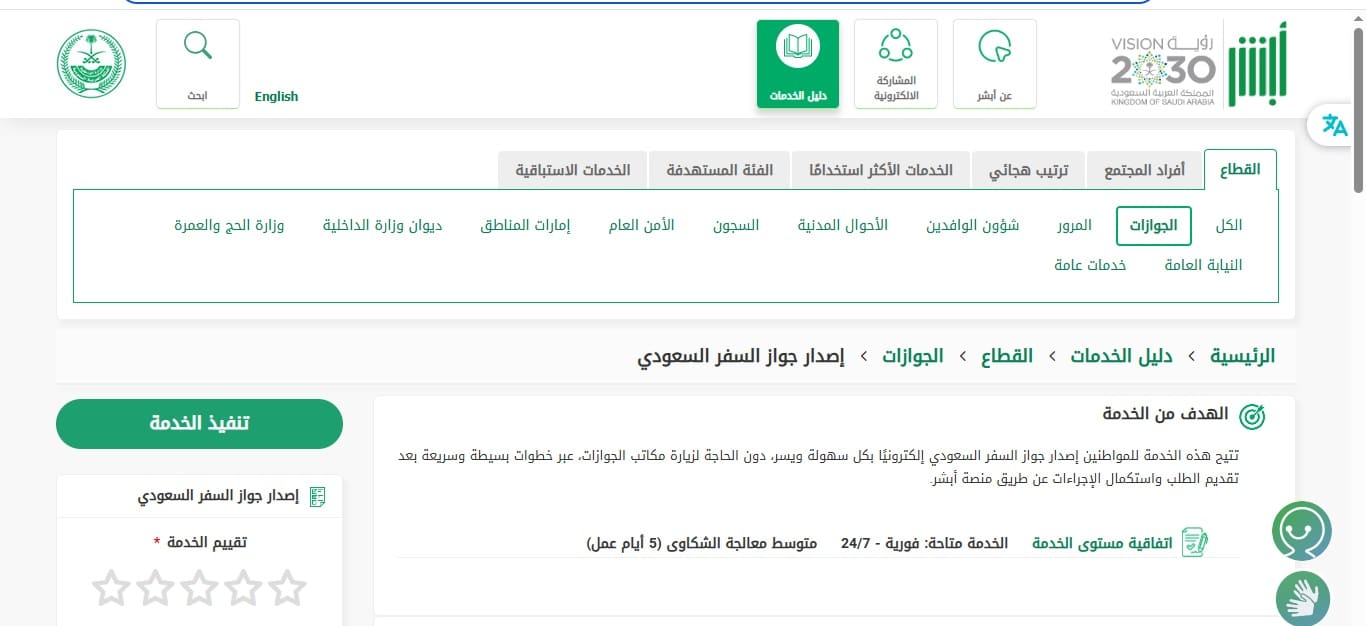The image size is (1366, 626).
Task: Select إمارات المناطق sector filter
Action: pos(525,226)
